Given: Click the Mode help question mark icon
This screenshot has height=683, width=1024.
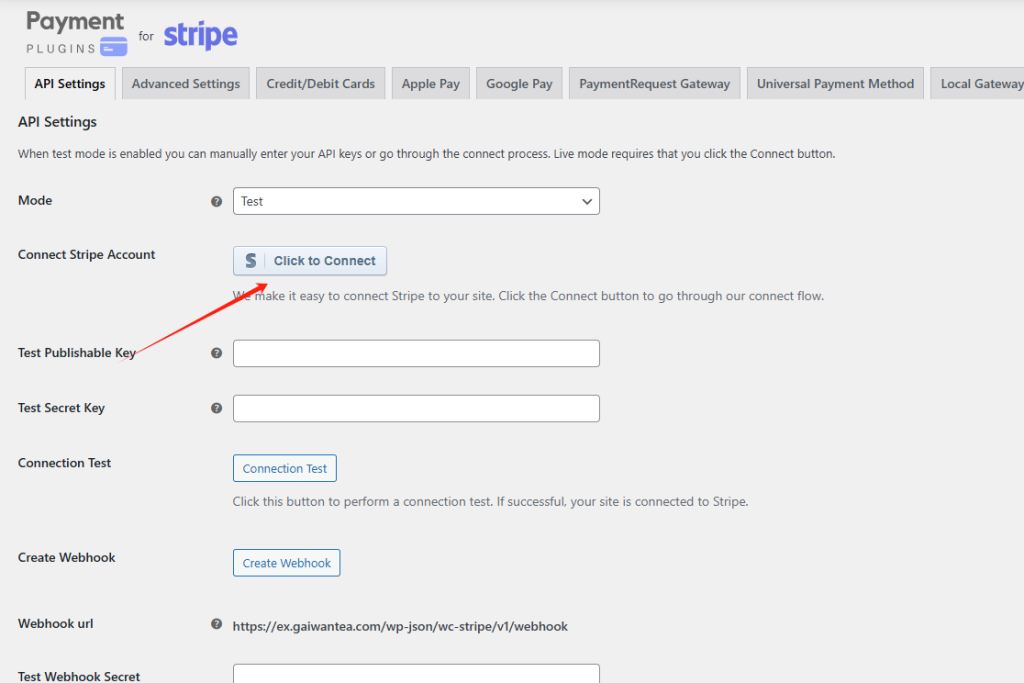Looking at the screenshot, I should click(x=216, y=201).
